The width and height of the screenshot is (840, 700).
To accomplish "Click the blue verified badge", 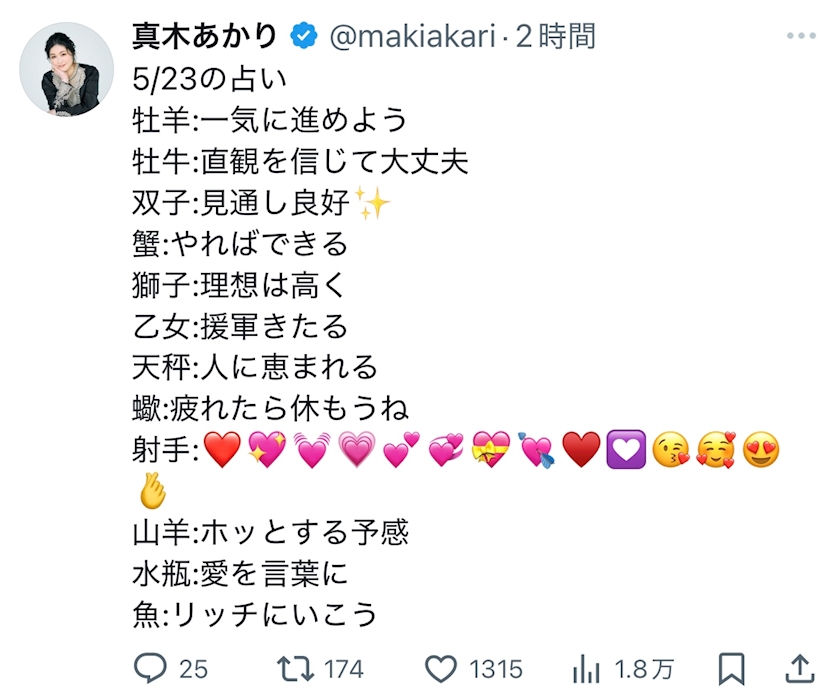I will (302, 37).
